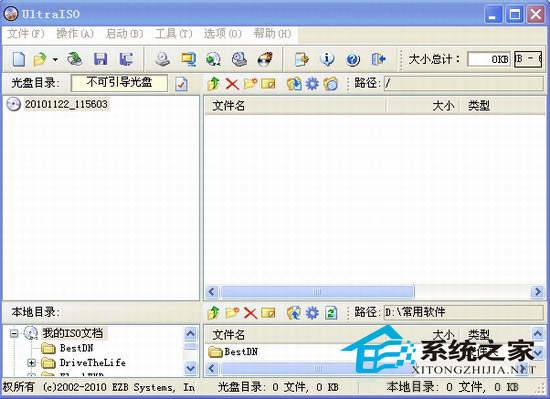The width and height of the screenshot is (550, 399).
Task: Click rename icon in local panel
Action: (x=268, y=313)
